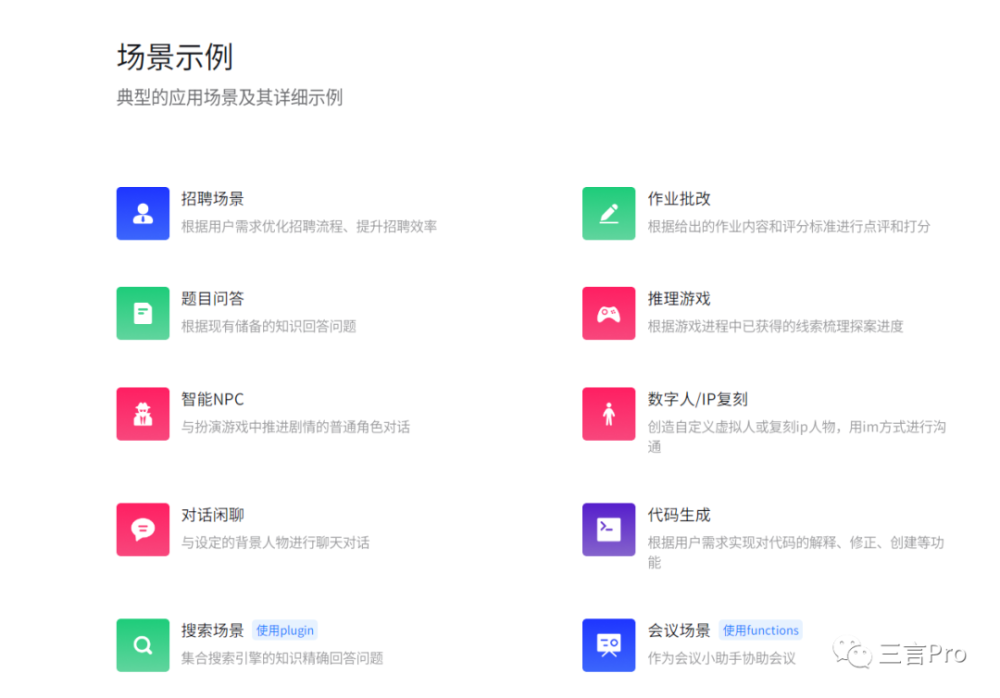The width and height of the screenshot is (1000, 698).
Task: Open the 招聘场景 title link
Action: tap(212, 199)
